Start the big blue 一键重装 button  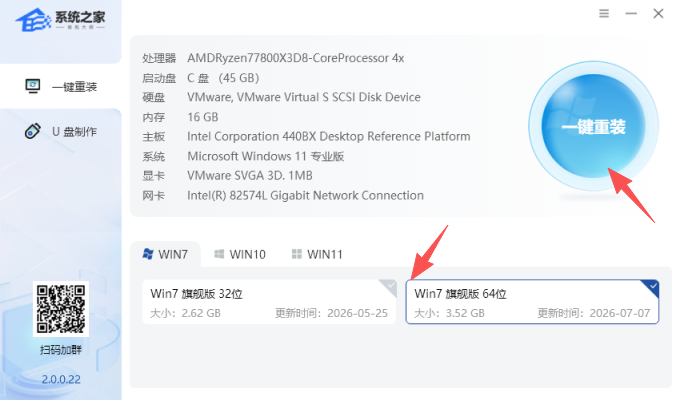pos(593,126)
